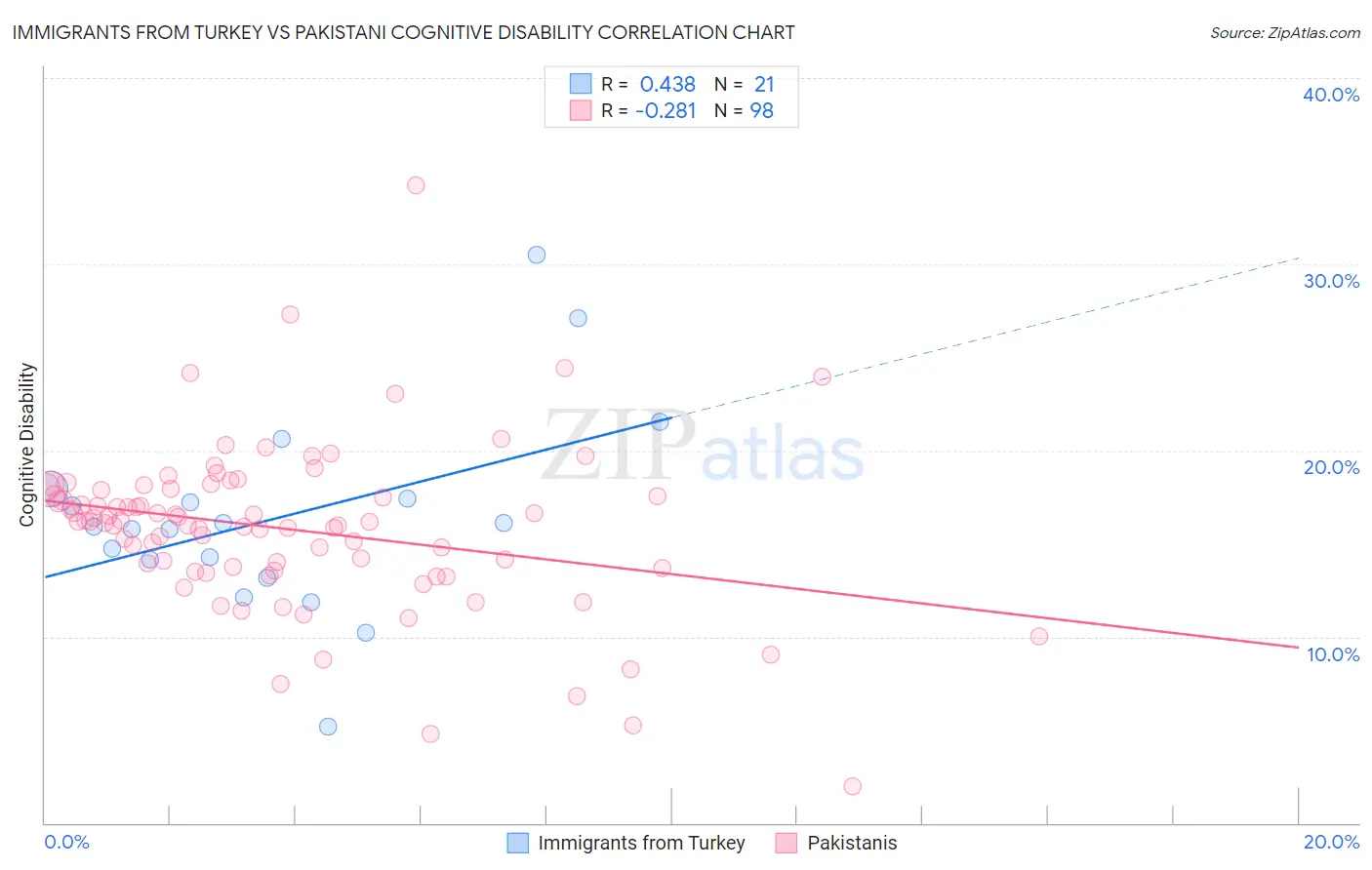Click the blue point at the end of the solid trend line
The height and width of the screenshot is (870, 1372).
pyautogui.click(x=660, y=421)
